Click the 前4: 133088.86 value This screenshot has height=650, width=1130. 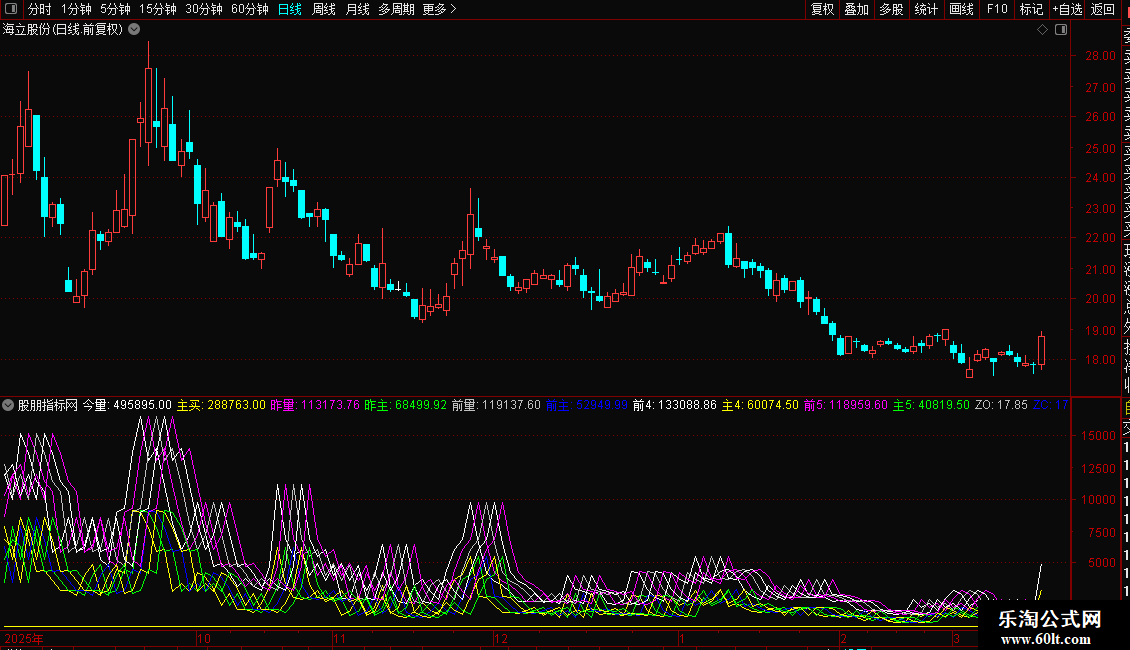coord(675,405)
